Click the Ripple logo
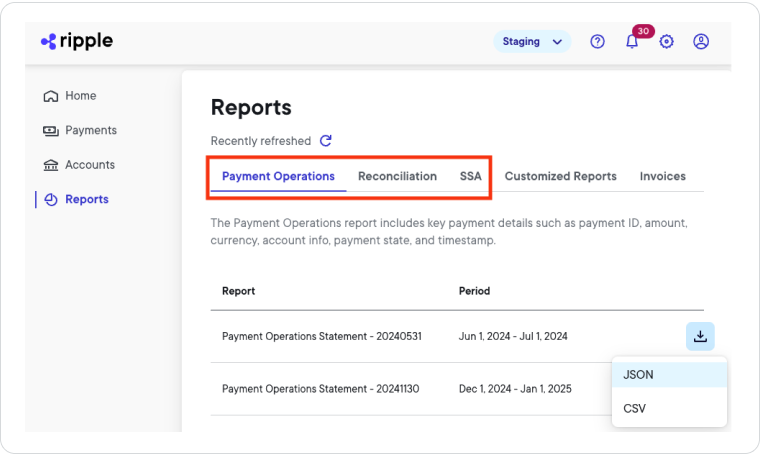Viewport: 760px width, 454px height. [x=77, y=41]
